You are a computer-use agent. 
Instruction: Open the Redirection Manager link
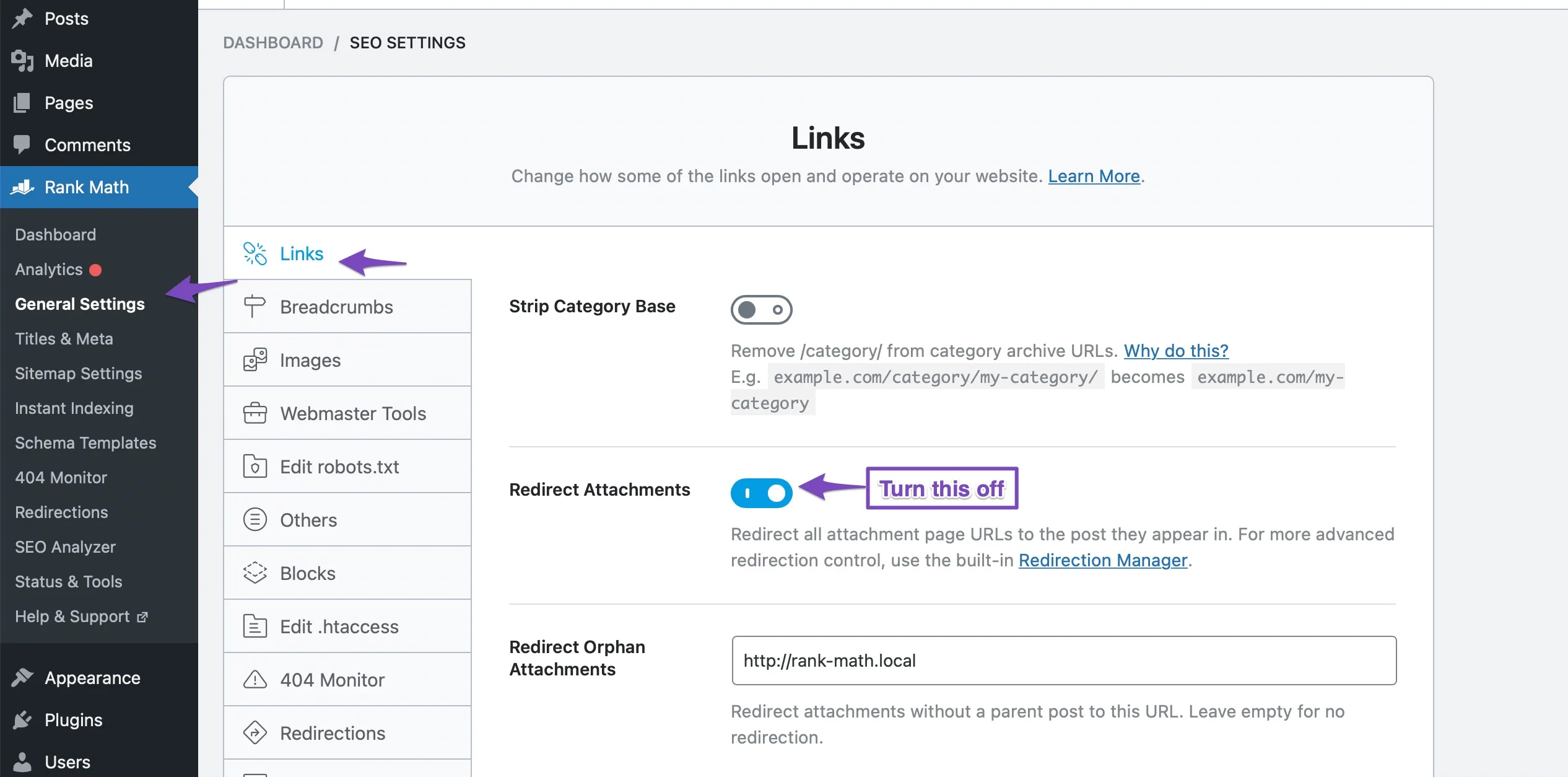1103,561
